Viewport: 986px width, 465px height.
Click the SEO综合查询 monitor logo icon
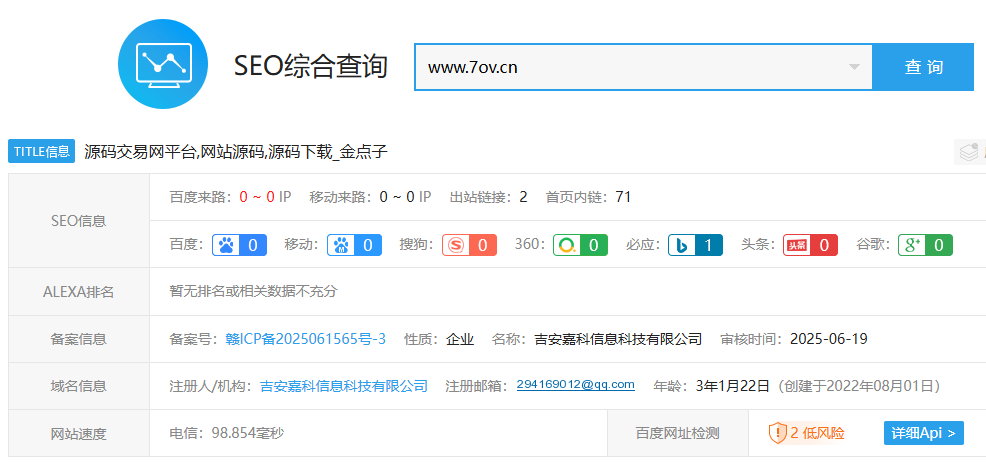(x=163, y=65)
